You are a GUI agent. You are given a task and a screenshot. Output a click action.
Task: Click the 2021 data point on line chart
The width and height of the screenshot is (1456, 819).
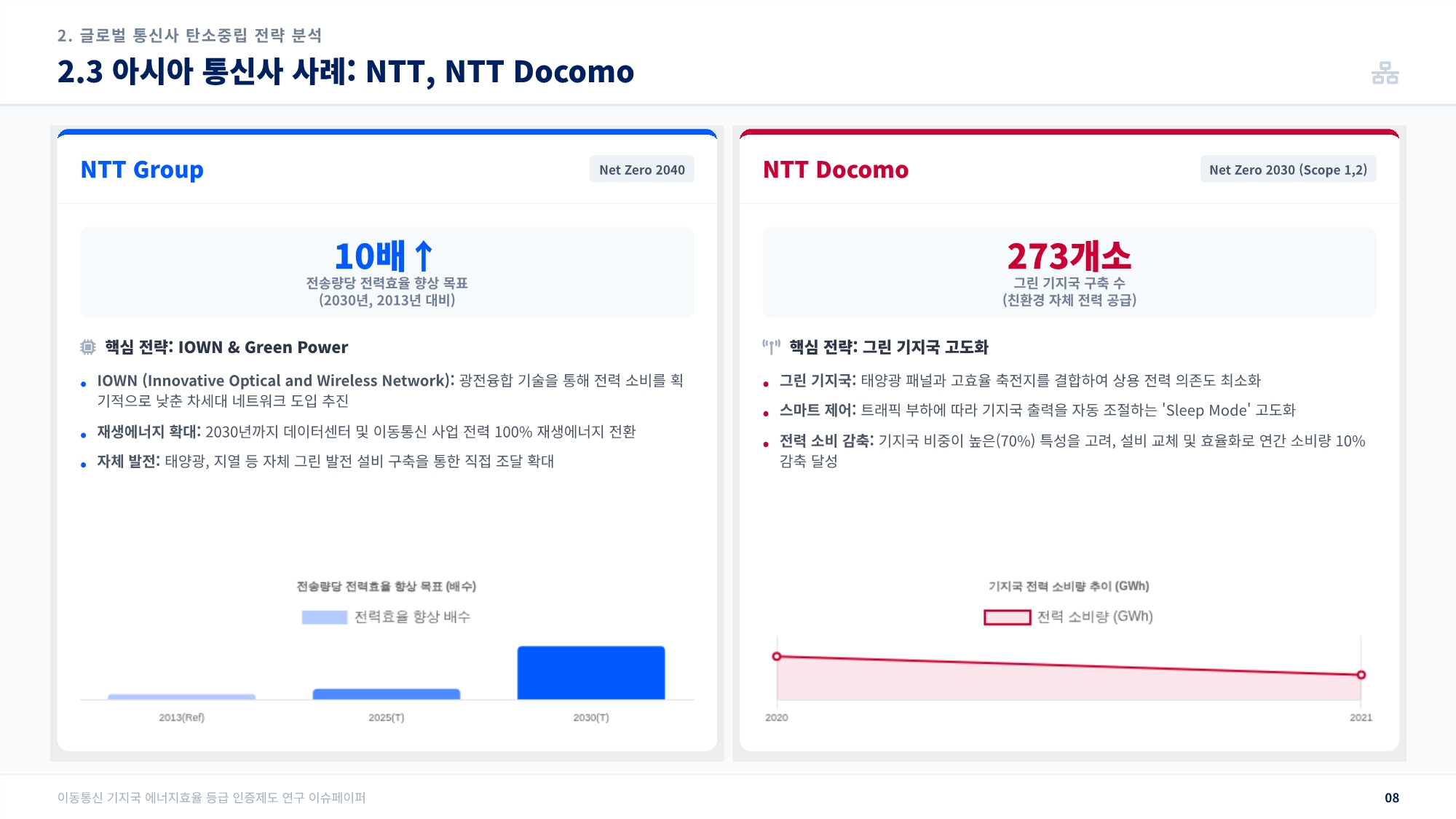tap(1361, 675)
